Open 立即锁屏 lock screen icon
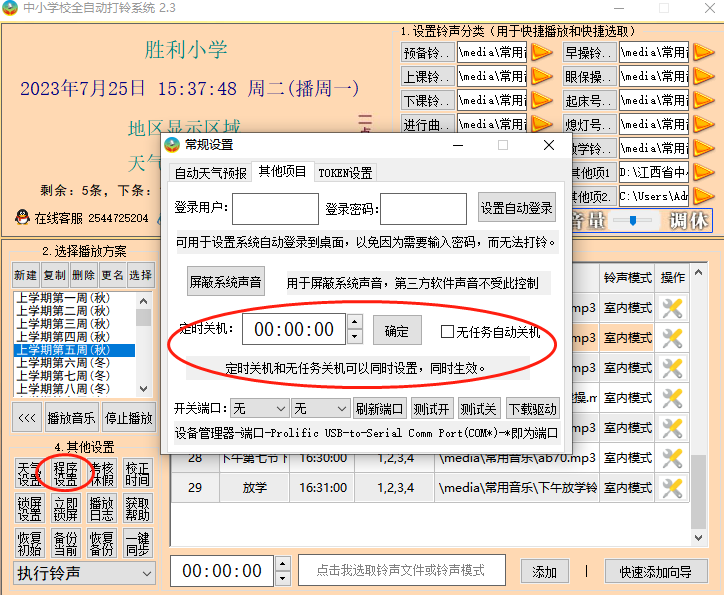 (x=65, y=508)
